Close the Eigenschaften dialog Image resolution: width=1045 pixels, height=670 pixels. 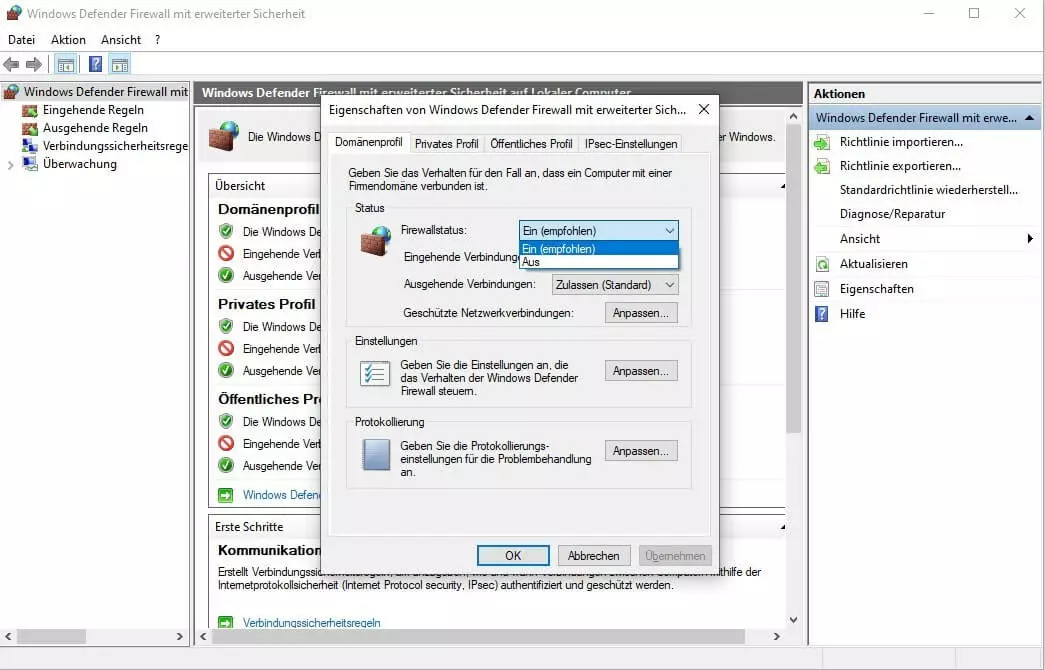(x=704, y=109)
